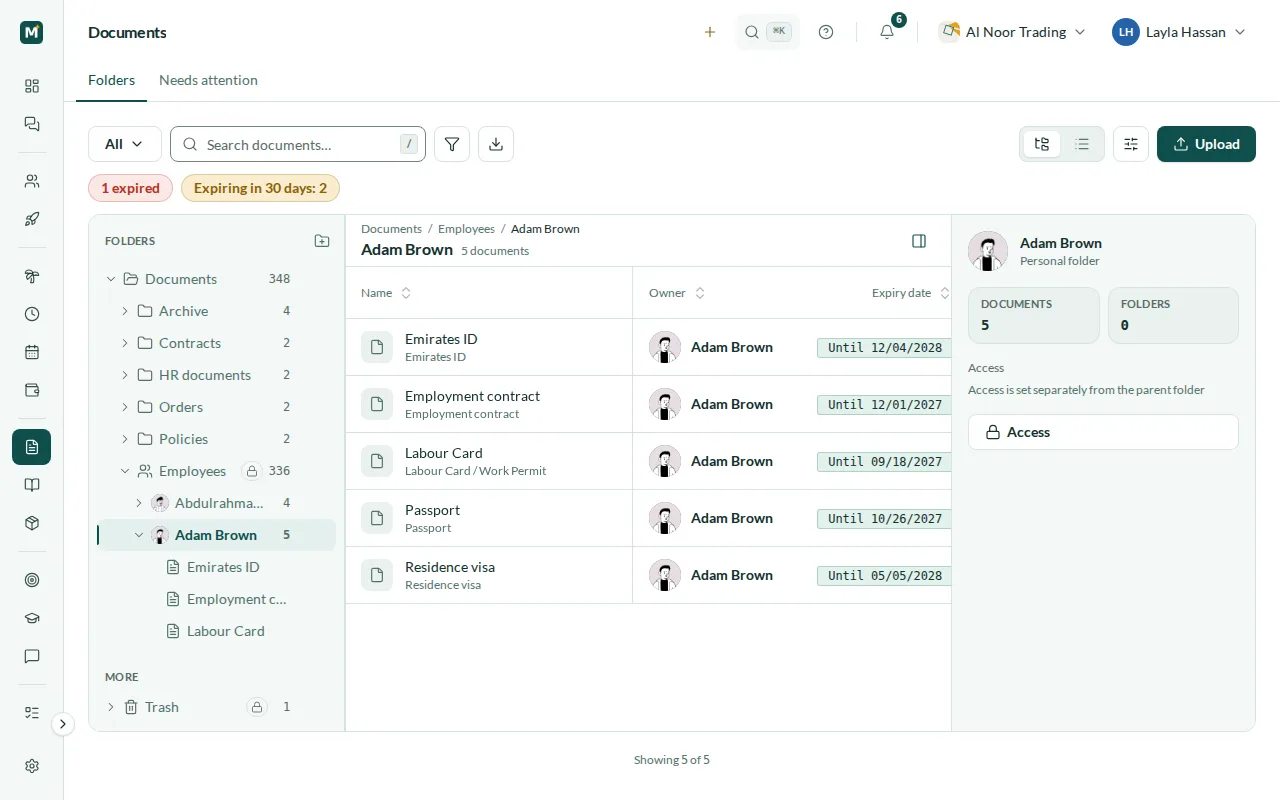
Task: Toggle the side panel layout icon
Action: [919, 241]
